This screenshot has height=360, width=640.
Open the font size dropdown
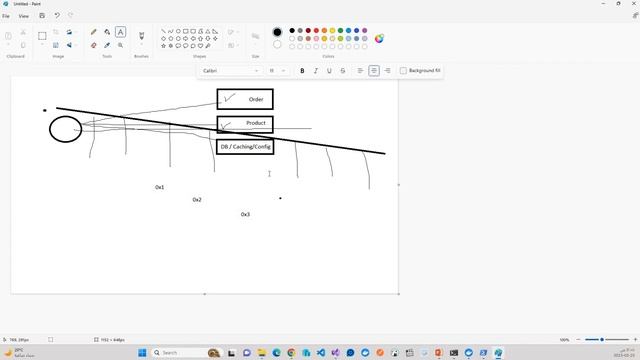278,71
